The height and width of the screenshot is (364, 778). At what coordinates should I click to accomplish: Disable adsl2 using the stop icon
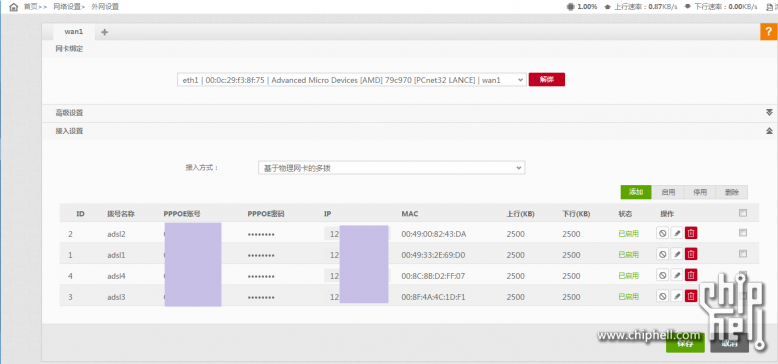(662, 233)
